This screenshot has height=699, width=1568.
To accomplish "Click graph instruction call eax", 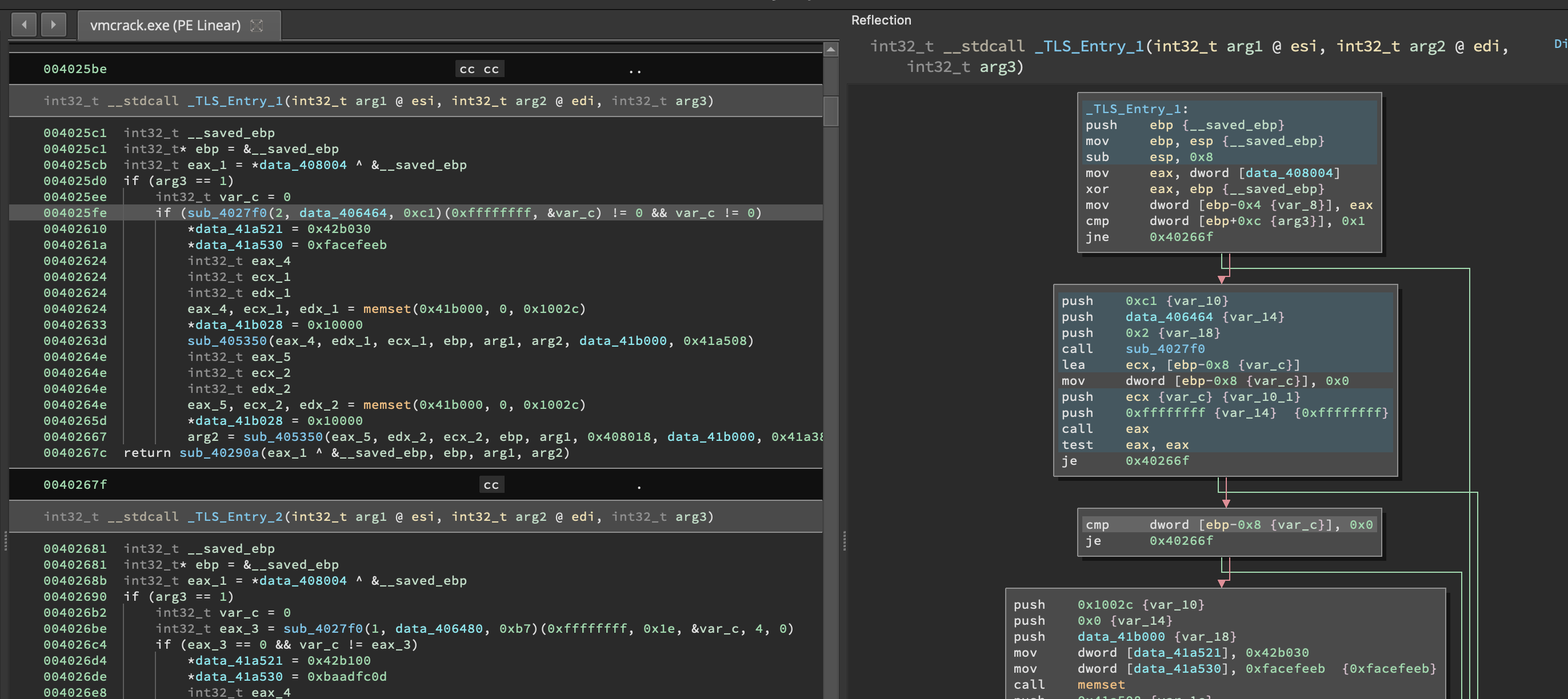I will (x=1105, y=429).
